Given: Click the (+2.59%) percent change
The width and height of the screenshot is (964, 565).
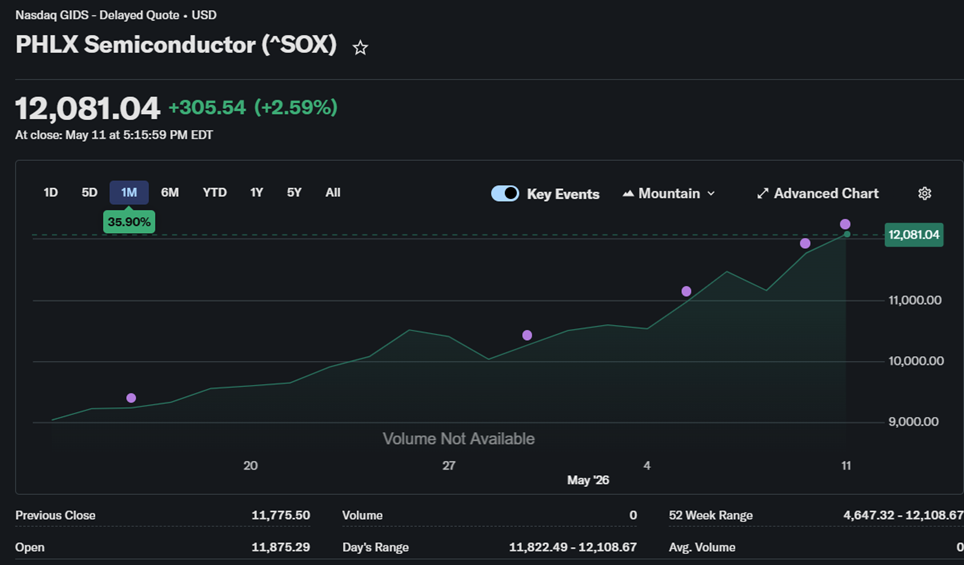Looking at the screenshot, I should pos(296,108).
